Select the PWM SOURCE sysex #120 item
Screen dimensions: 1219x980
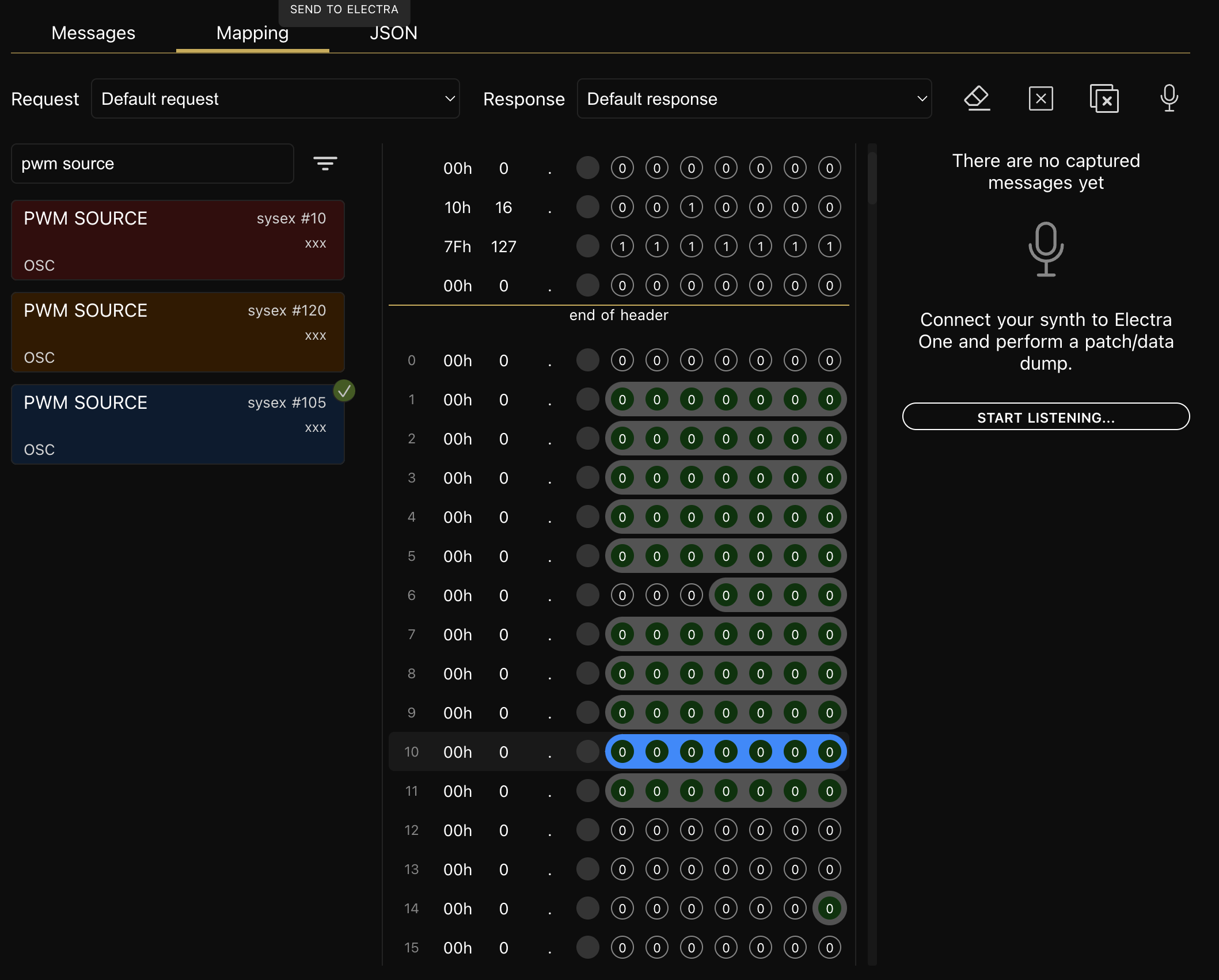point(177,332)
